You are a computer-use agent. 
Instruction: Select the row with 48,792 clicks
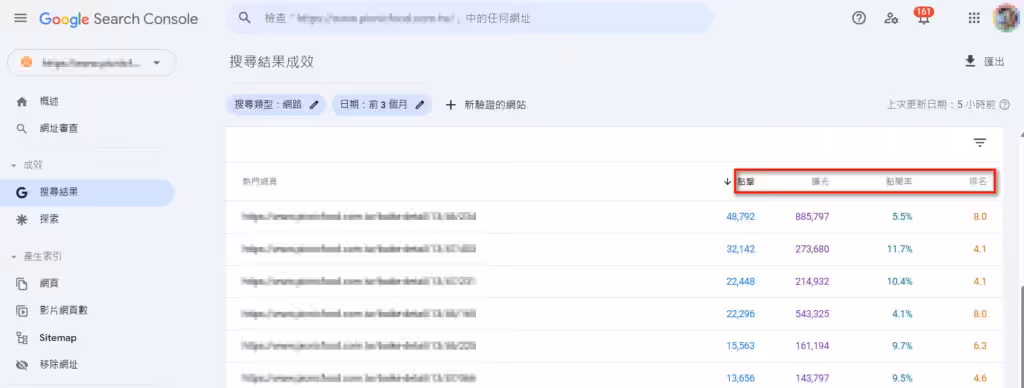tap(614, 216)
